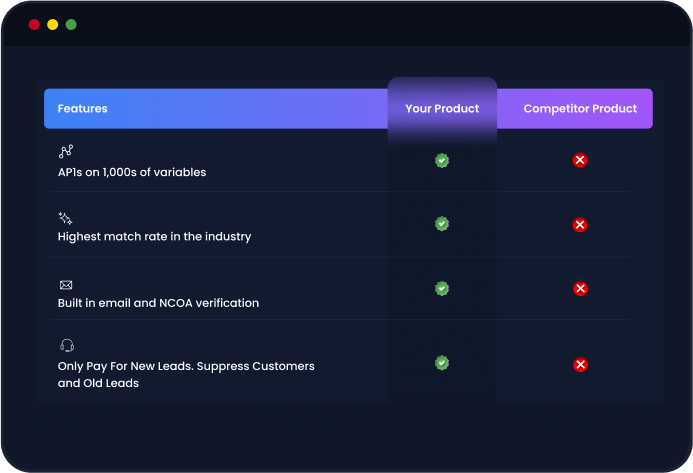Screen dimensions: 693x473
Task: Click green check for Highest match rate row
Action: [442, 224]
